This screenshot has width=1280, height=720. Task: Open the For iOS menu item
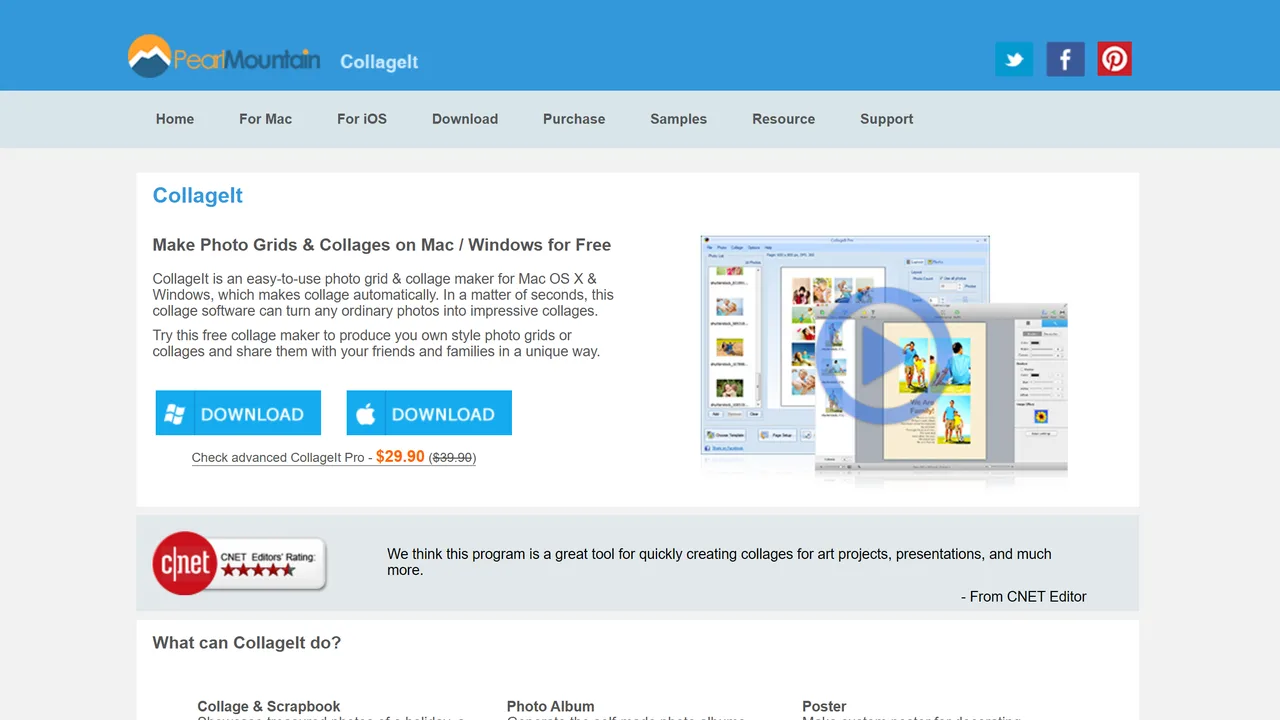tap(362, 119)
